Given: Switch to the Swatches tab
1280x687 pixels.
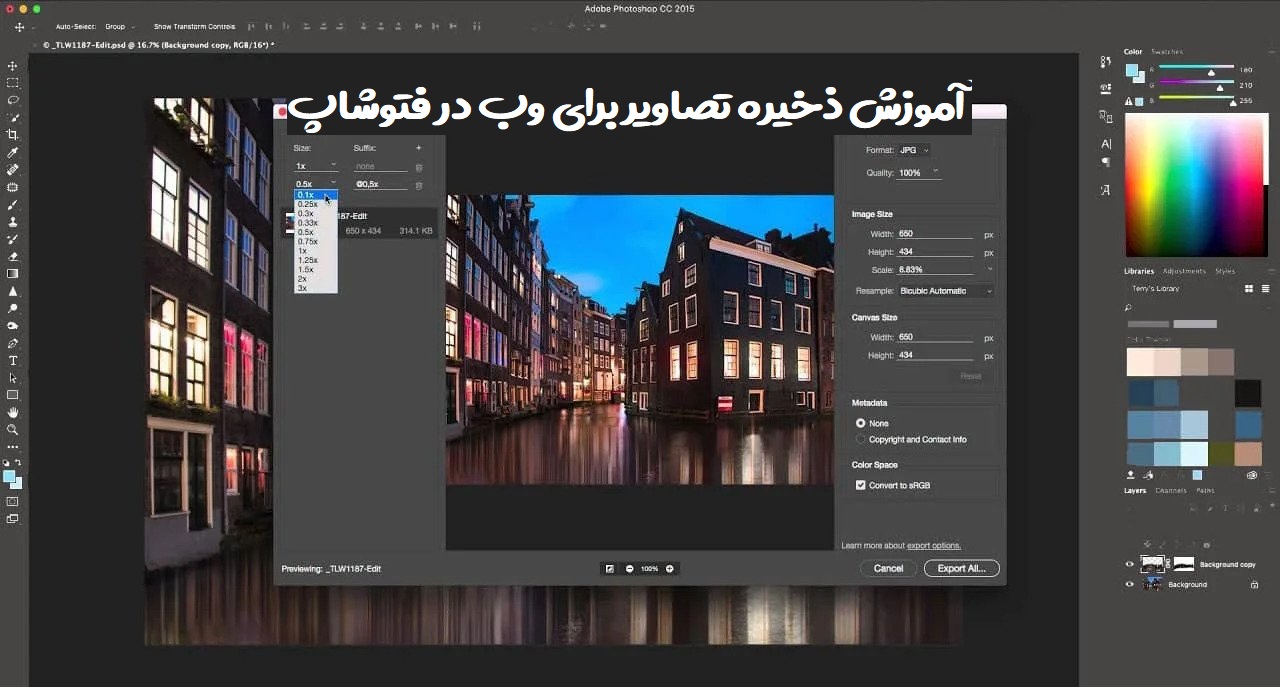Looking at the screenshot, I should tap(1166, 52).
